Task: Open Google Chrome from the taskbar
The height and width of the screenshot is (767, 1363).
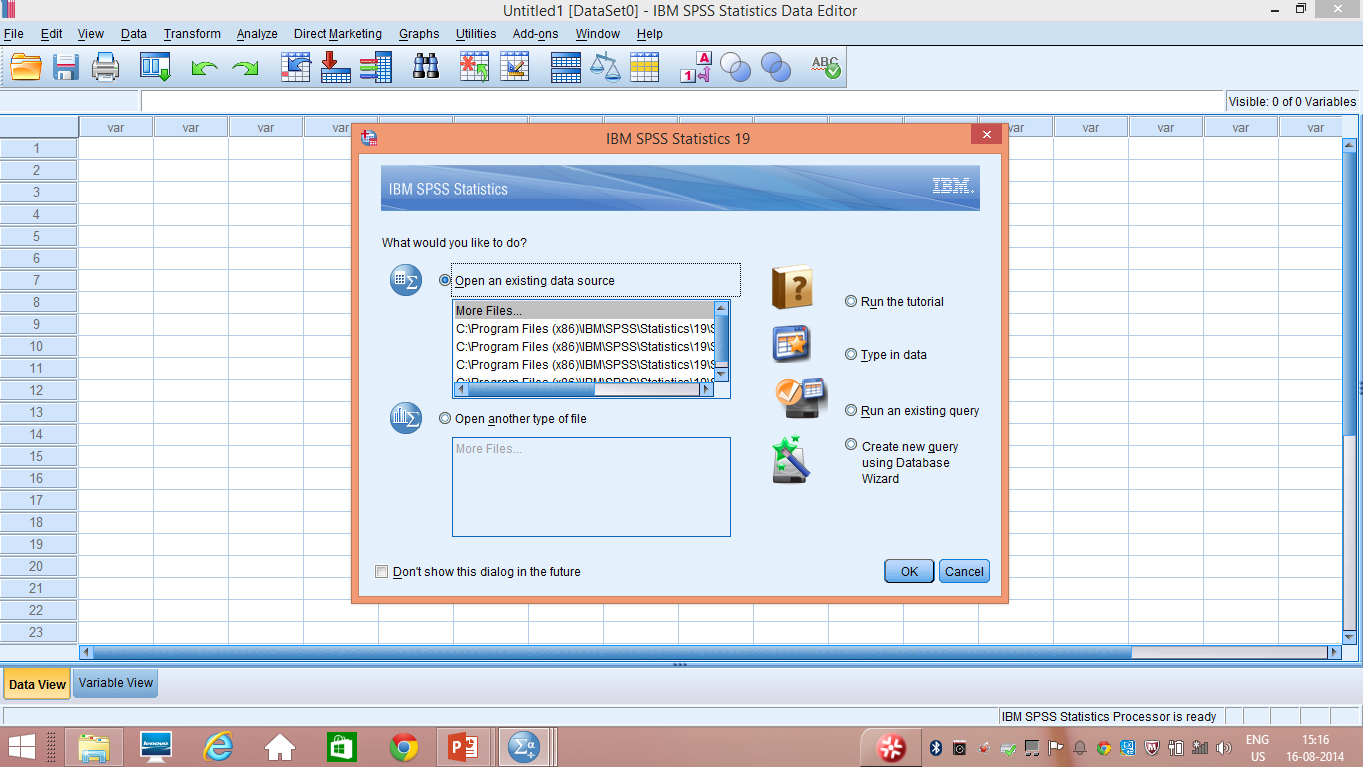Action: coord(402,746)
